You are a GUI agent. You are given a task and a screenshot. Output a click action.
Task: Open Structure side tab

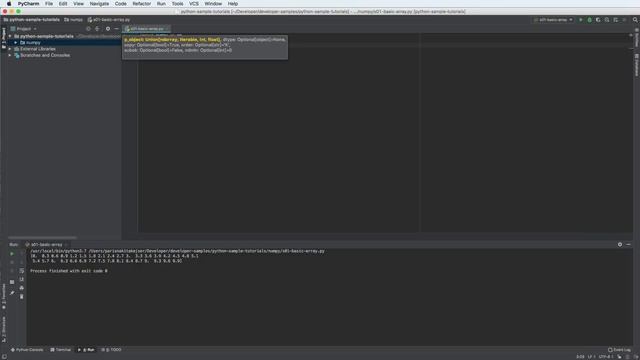[x=4, y=329]
